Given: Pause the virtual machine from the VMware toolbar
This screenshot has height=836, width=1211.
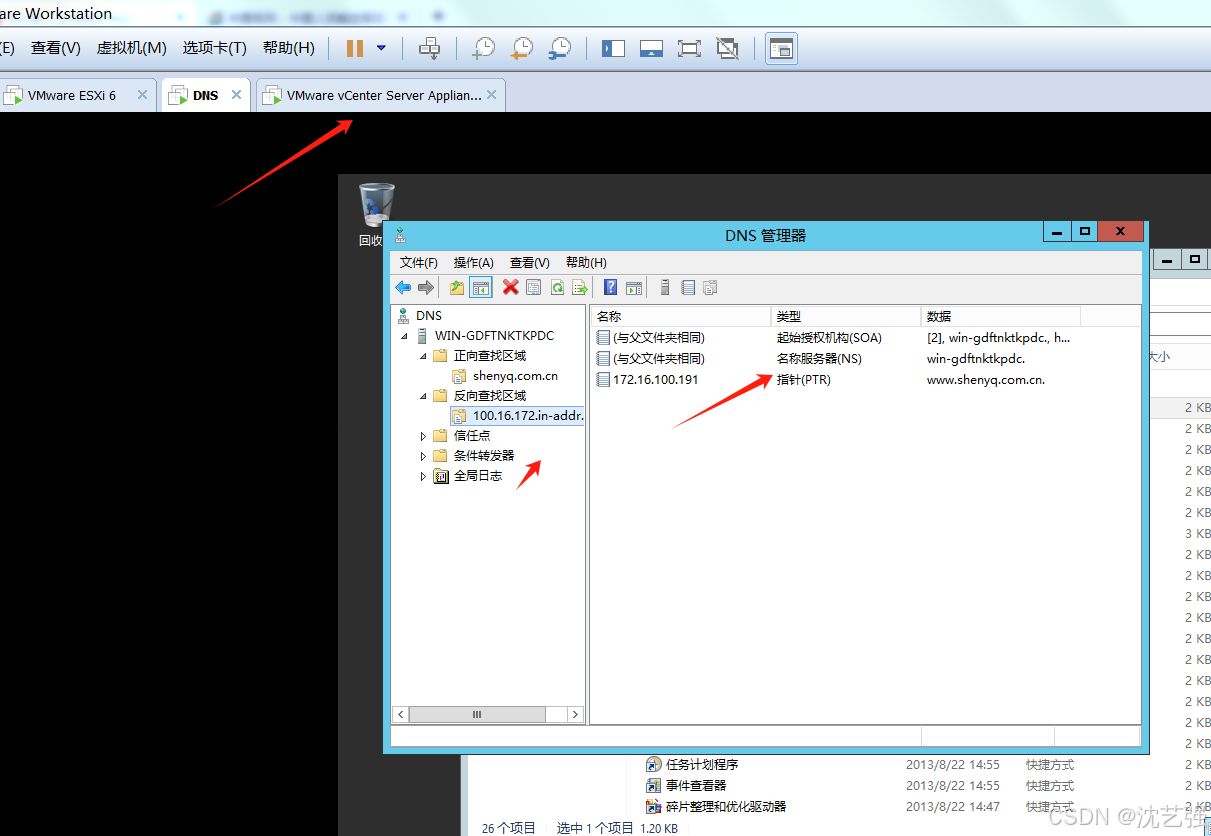Looking at the screenshot, I should point(355,48).
